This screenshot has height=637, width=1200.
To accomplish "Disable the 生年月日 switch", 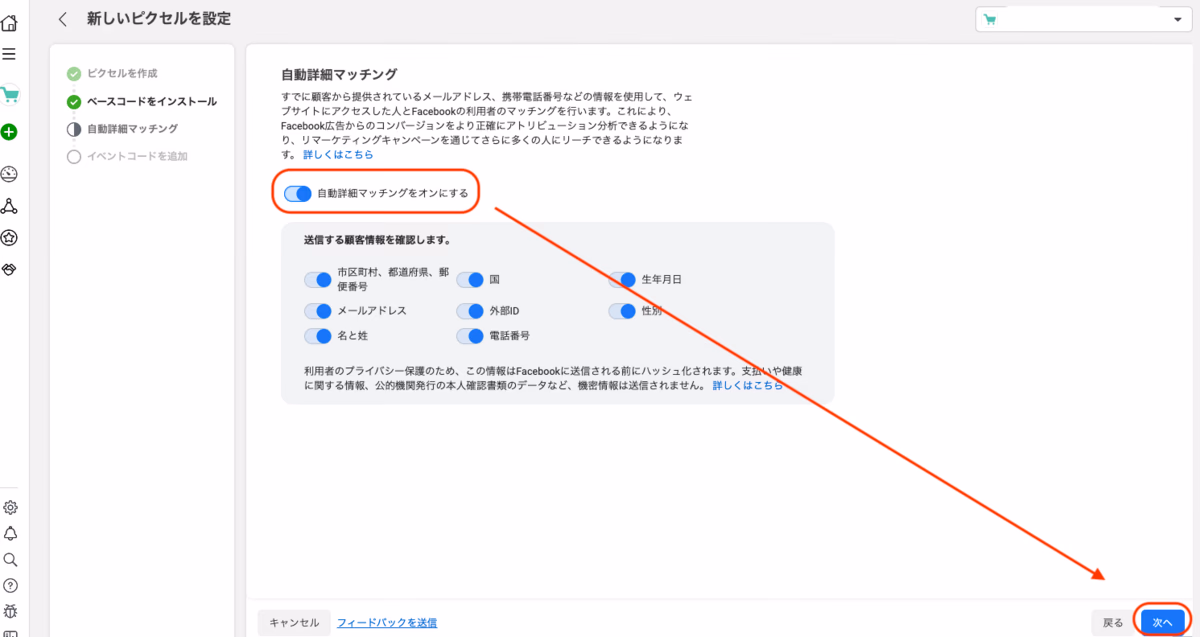I will tap(623, 280).
